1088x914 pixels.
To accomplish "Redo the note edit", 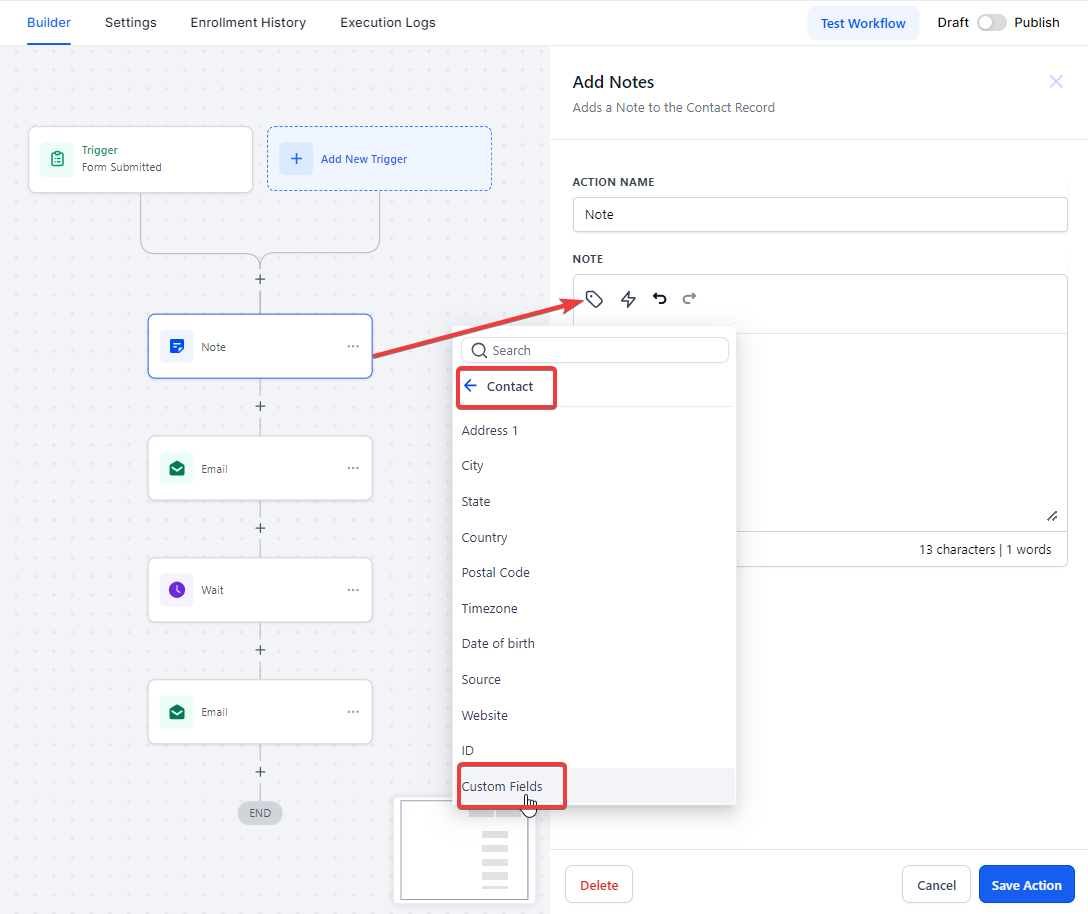I will click(689, 298).
